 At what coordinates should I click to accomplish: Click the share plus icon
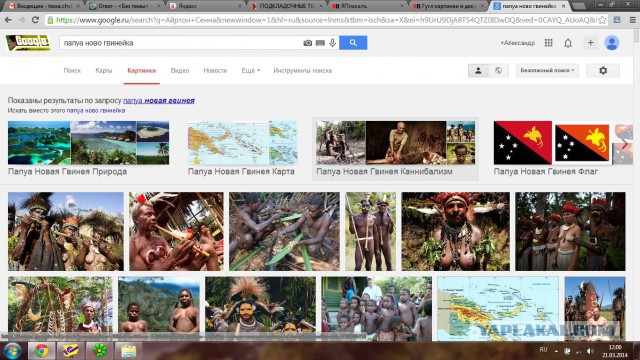[590, 43]
